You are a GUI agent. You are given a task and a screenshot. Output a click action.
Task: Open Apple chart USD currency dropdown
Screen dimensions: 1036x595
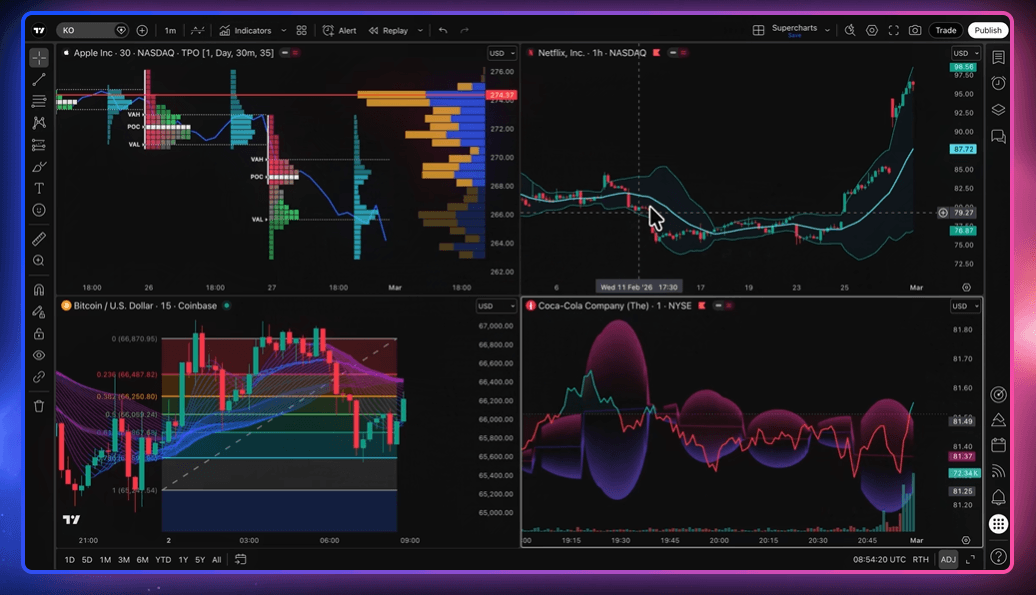(501, 53)
